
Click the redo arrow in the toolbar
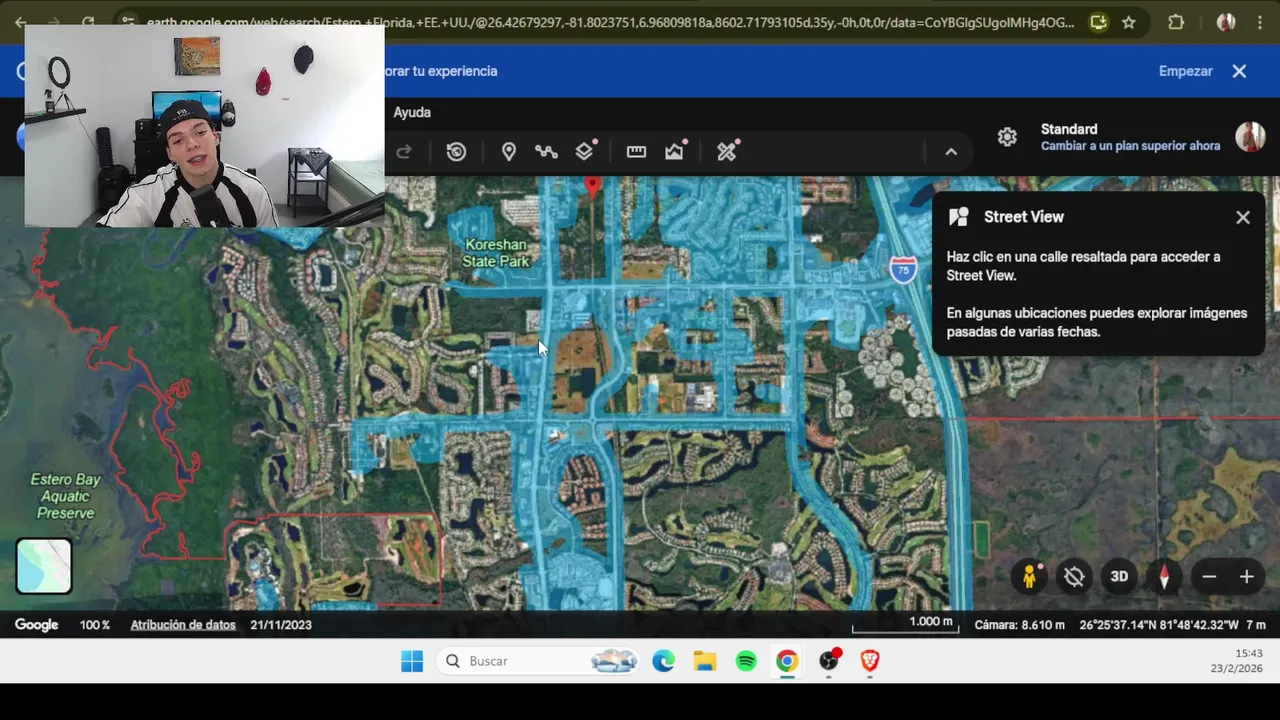(x=404, y=152)
